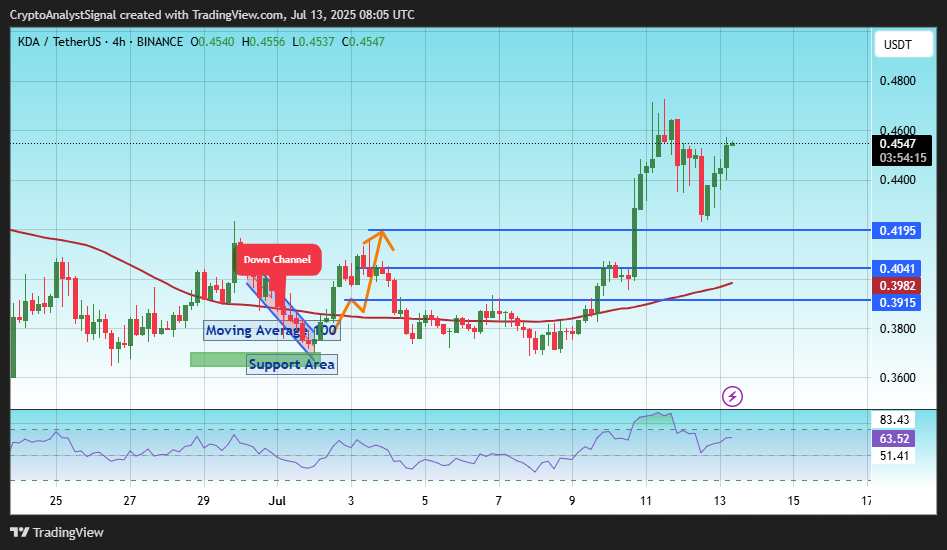Click the purple lightning bolt event icon
947x550 pixels.
(732, 397)
